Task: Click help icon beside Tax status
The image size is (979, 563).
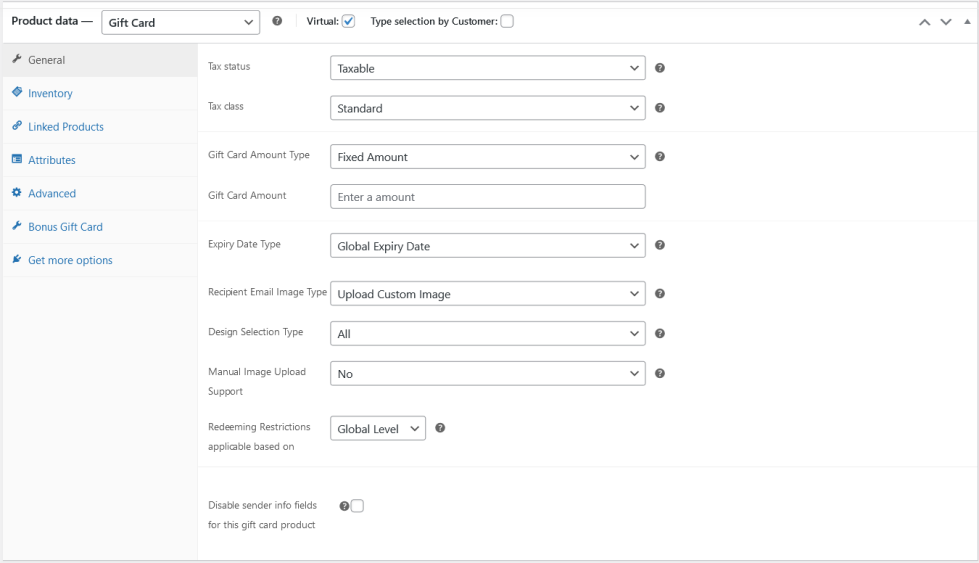Action: (x=660, y=69)
